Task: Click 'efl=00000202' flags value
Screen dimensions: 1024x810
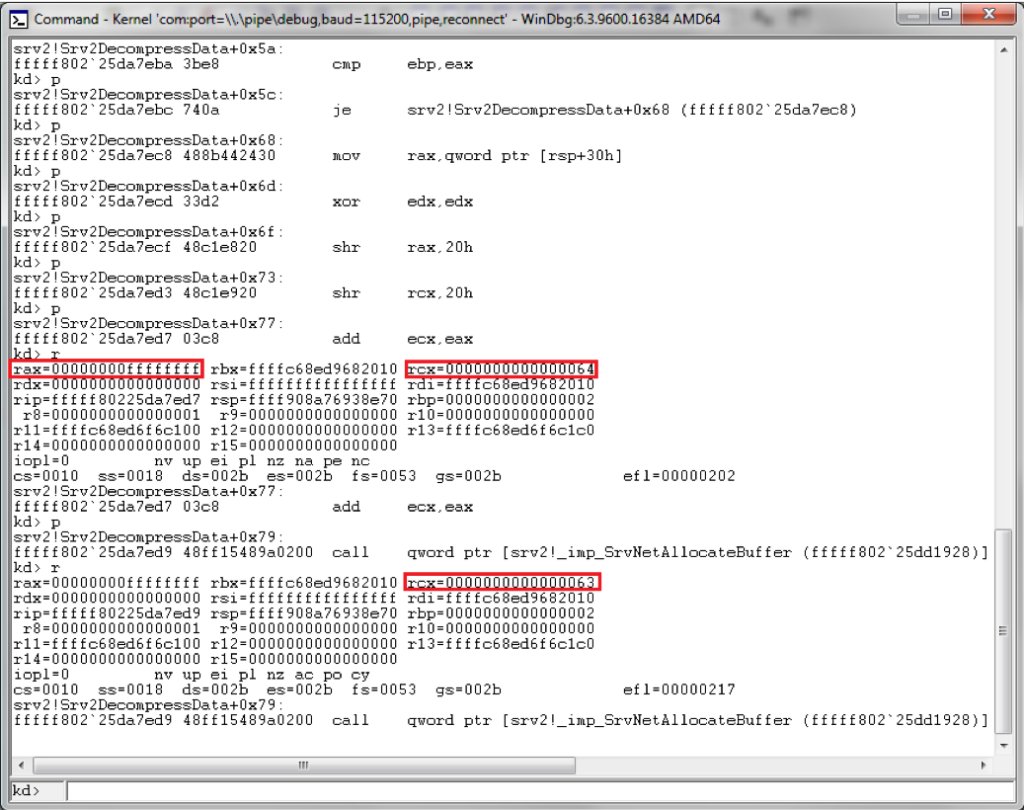Action: 679,476
